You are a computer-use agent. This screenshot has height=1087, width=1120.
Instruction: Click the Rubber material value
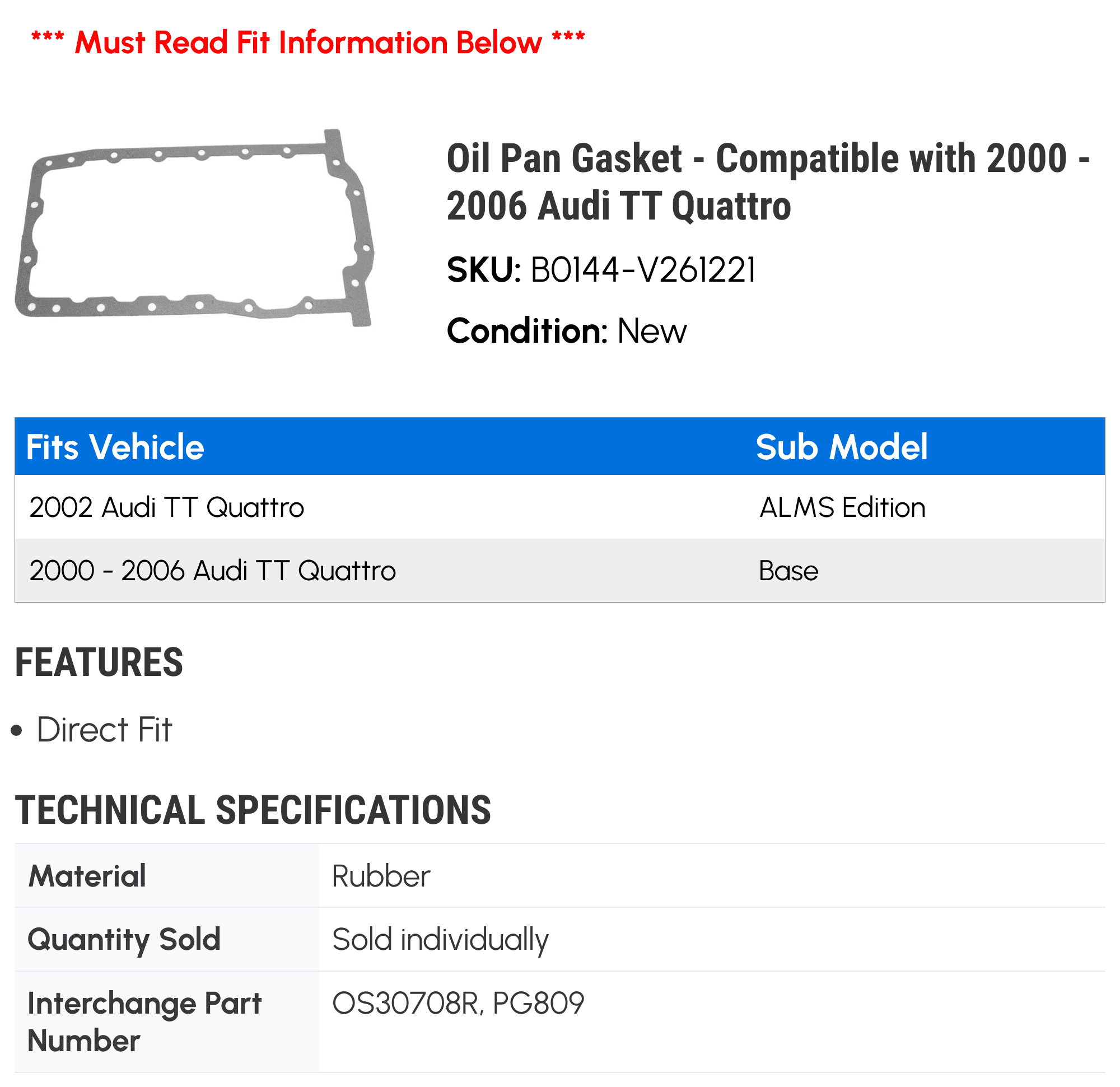381,876
